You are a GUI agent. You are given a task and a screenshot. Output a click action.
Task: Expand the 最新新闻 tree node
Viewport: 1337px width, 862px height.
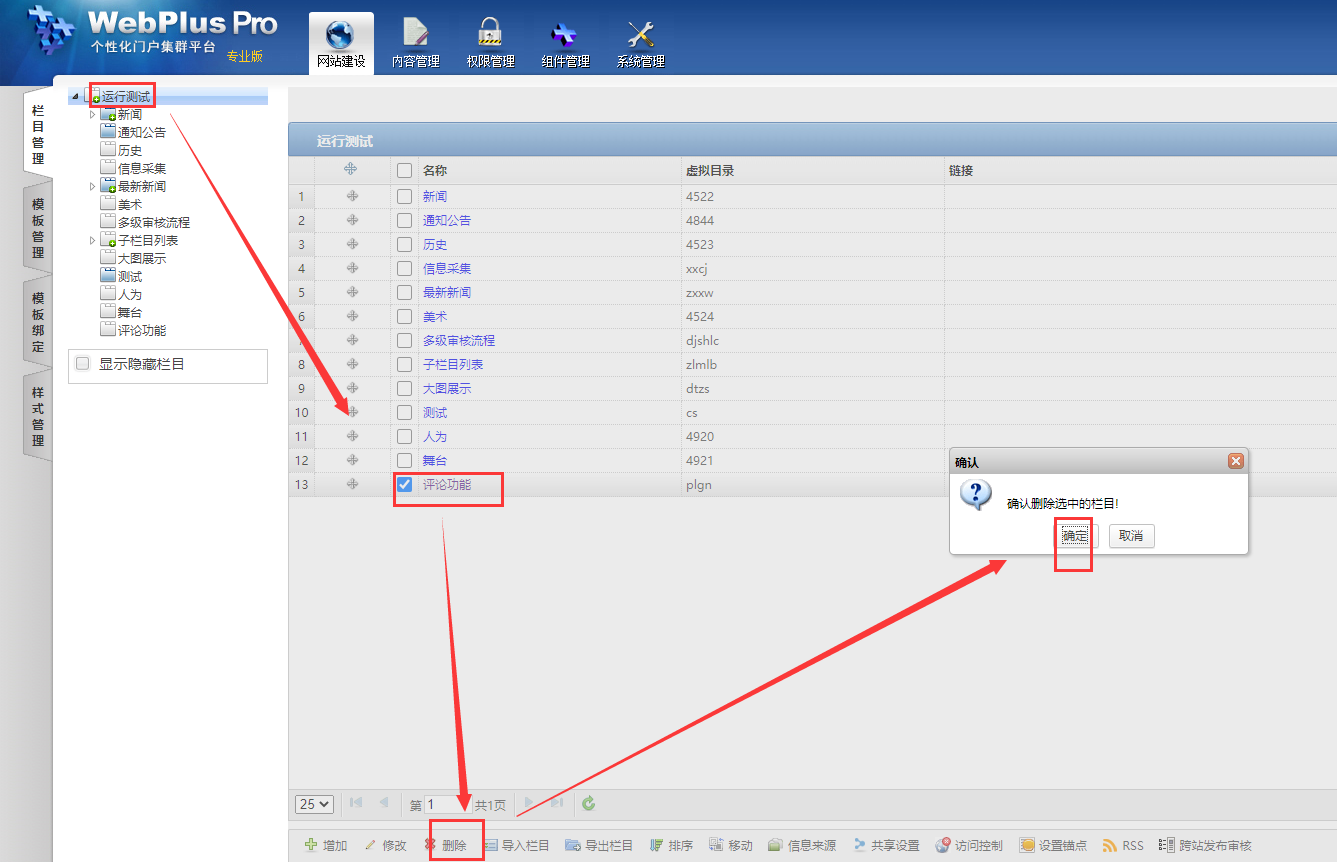93,187
